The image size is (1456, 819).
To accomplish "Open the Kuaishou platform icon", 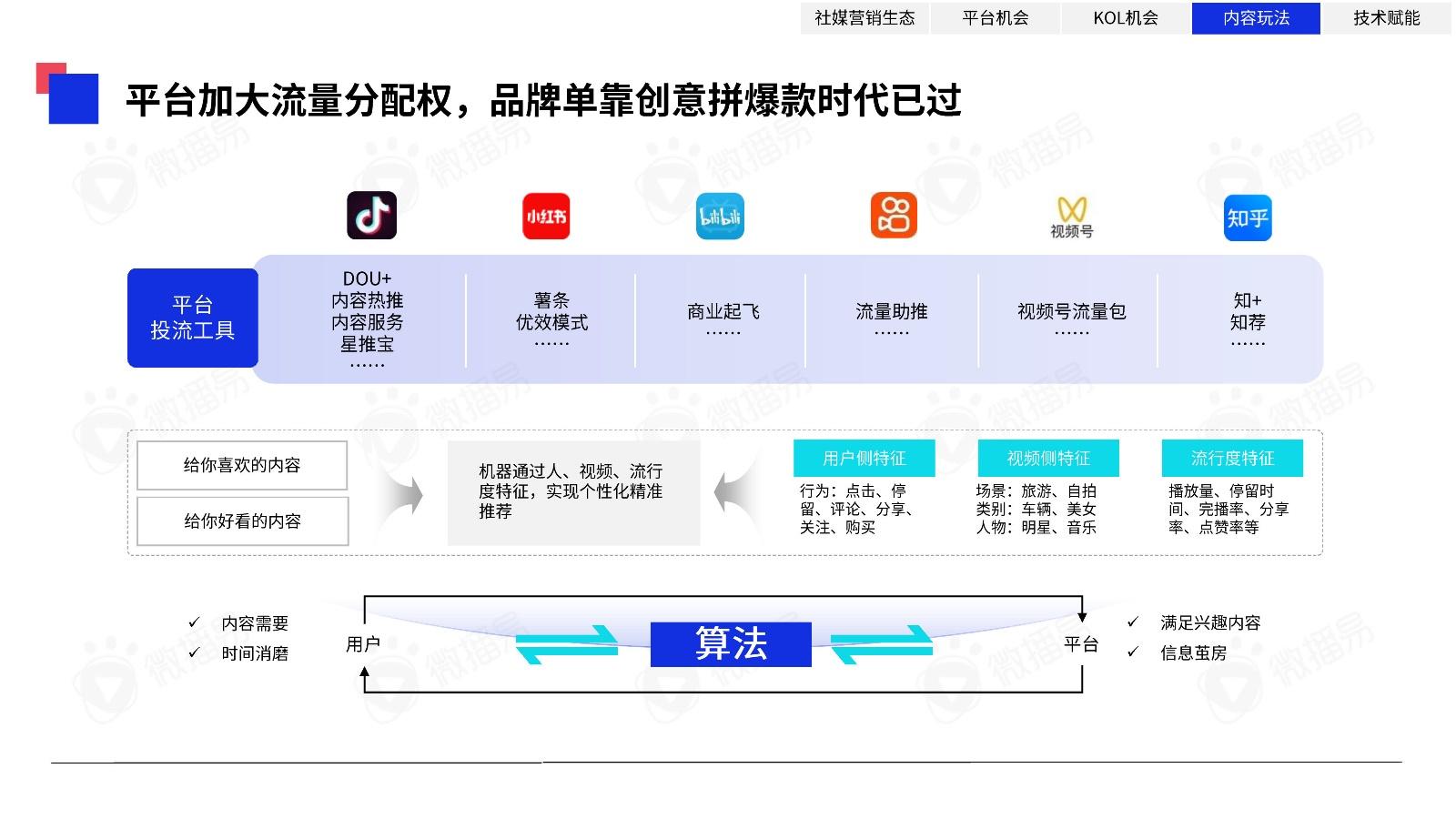I will 895,215.
